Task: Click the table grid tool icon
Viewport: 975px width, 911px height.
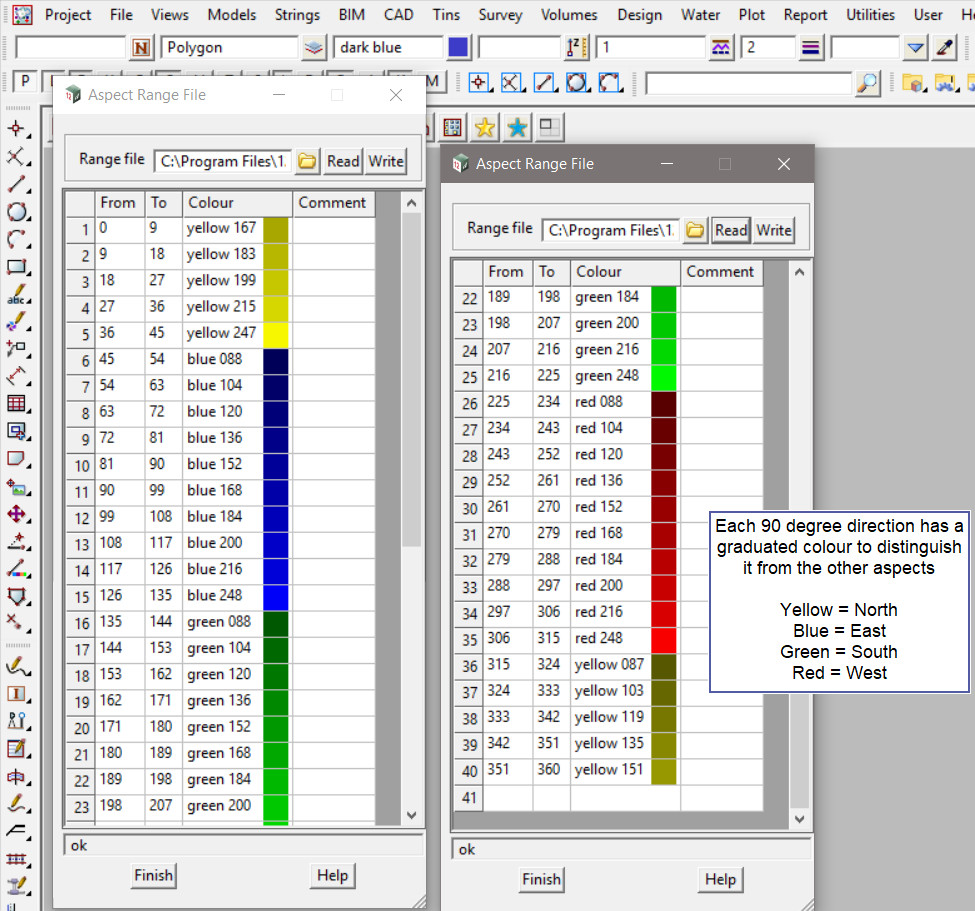Action: coord(16,403)
